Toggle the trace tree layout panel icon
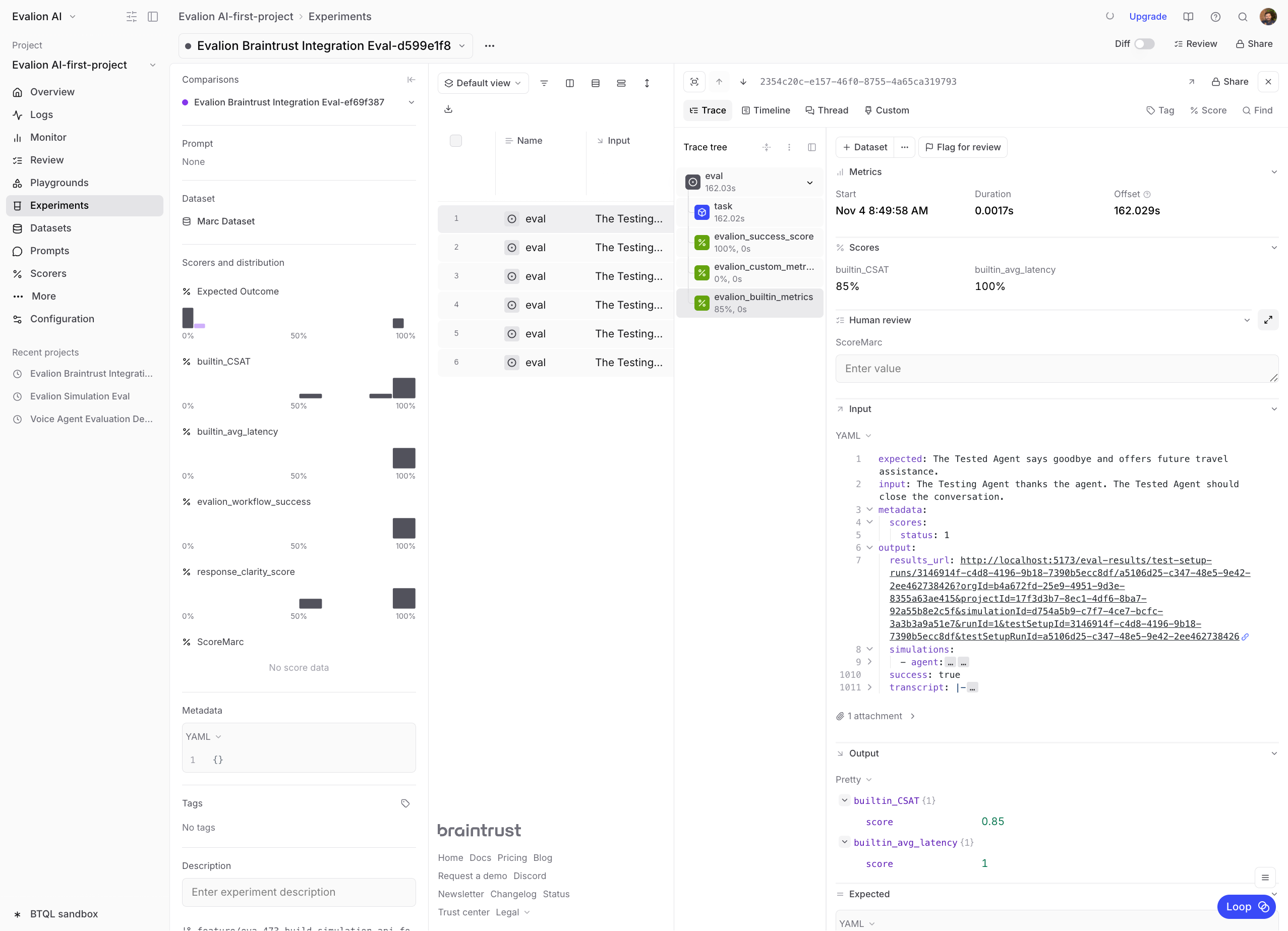1288x931 pixels. click(811, 147)
